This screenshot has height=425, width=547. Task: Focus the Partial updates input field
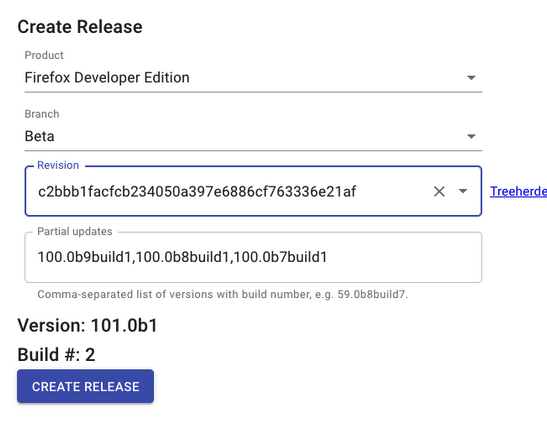pos(253,257)
